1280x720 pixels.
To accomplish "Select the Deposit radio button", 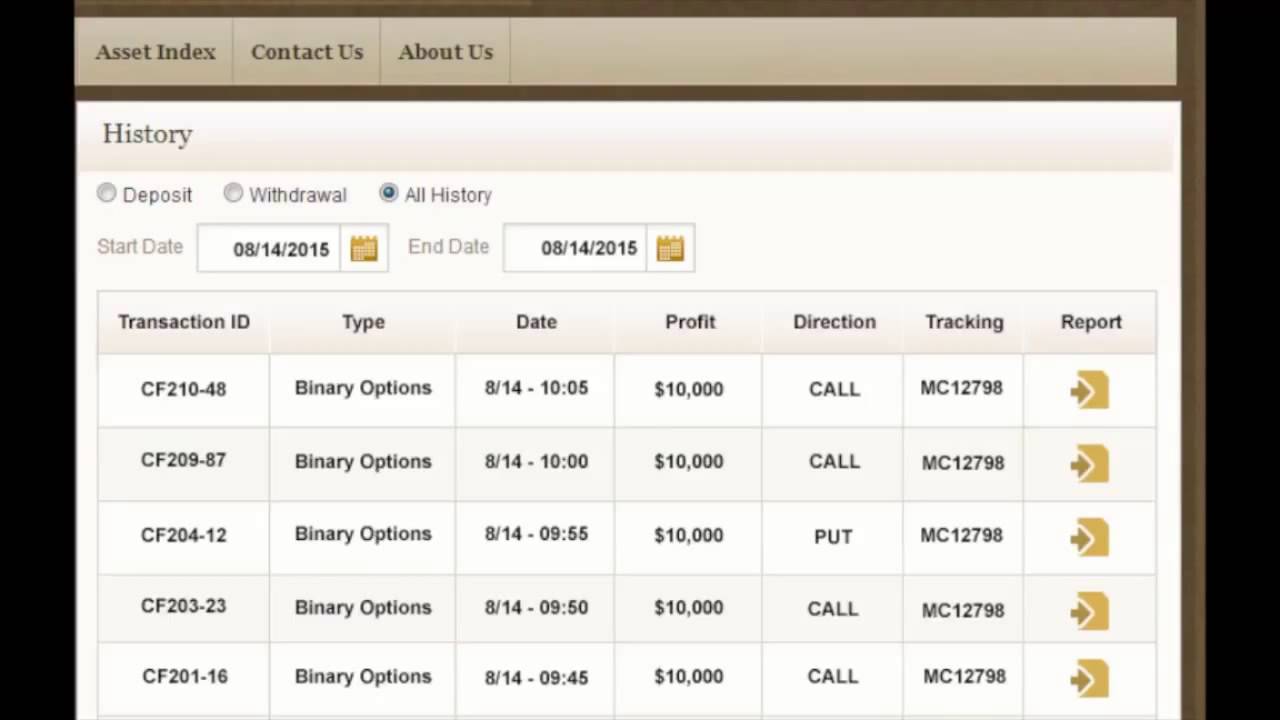I will (106, 194).
